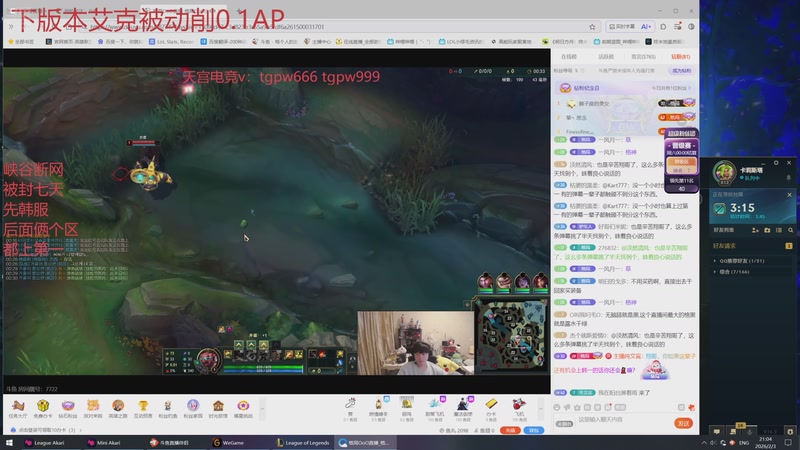The width and height of the screenshot is (800, 450).
Task: Click add-friend icon in League client
Action: pos(755,230)
